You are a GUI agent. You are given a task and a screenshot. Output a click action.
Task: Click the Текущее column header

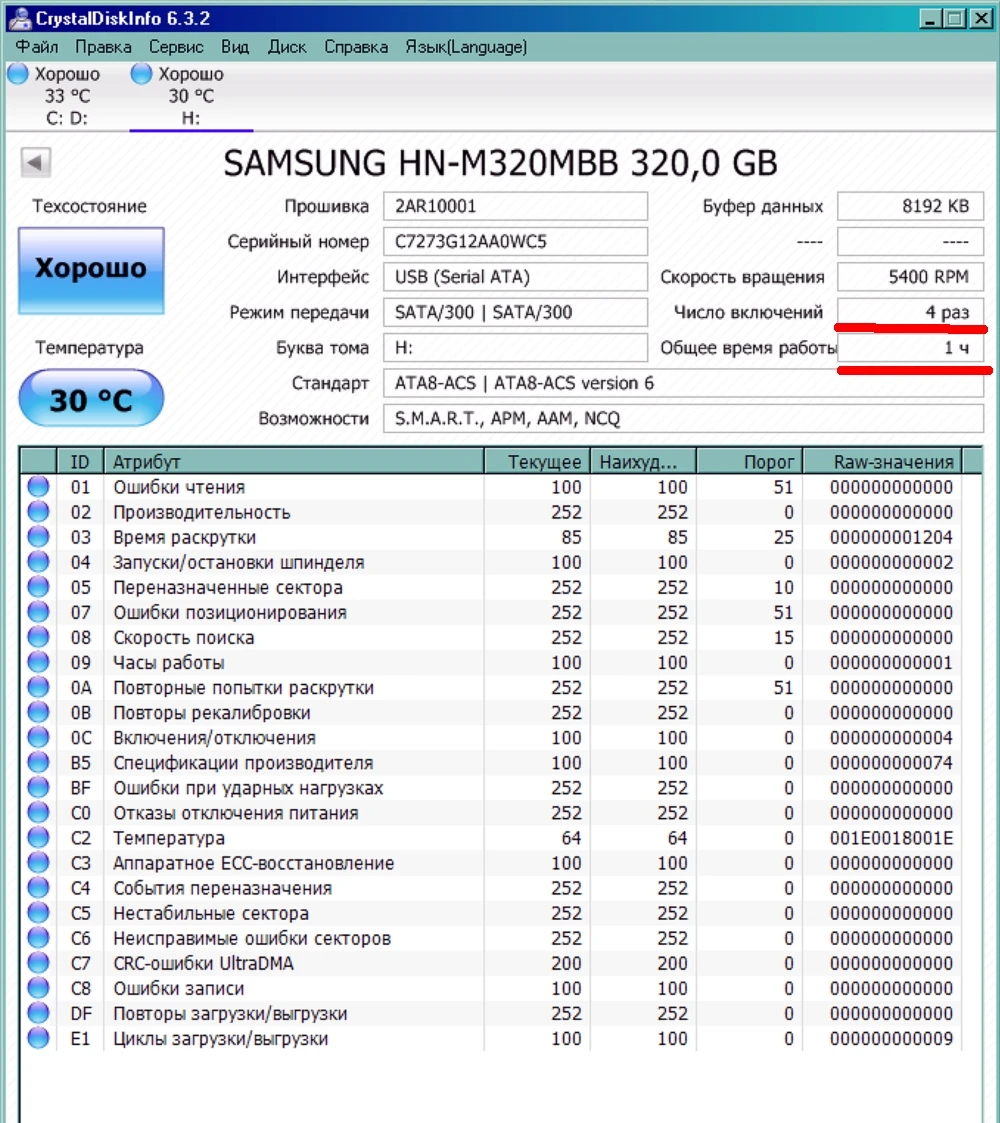click(x=537, y=462)
